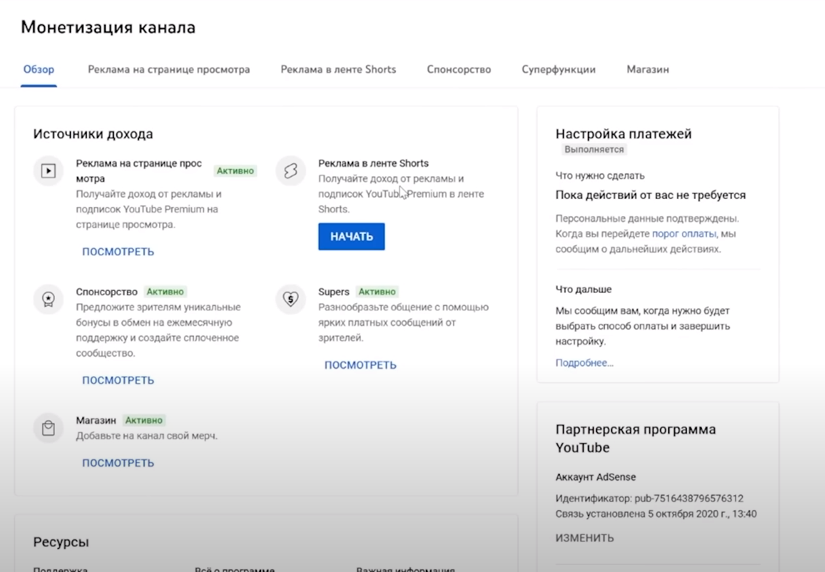Click the Монетизация канала page title
Image resolution: width=825 pixels, height=572 pixels.
click(108, 27)
